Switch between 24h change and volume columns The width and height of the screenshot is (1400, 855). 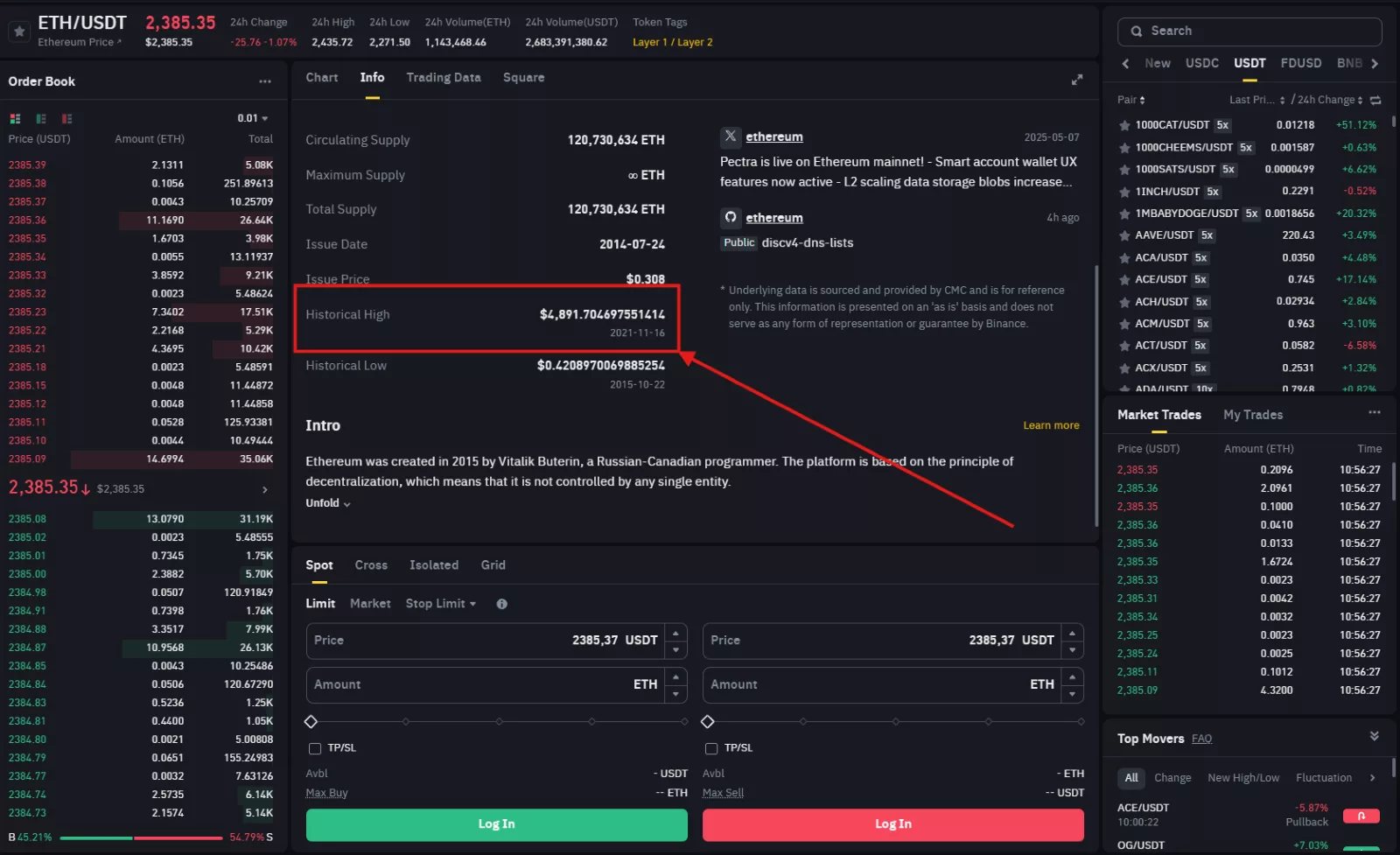point(1375,100)
